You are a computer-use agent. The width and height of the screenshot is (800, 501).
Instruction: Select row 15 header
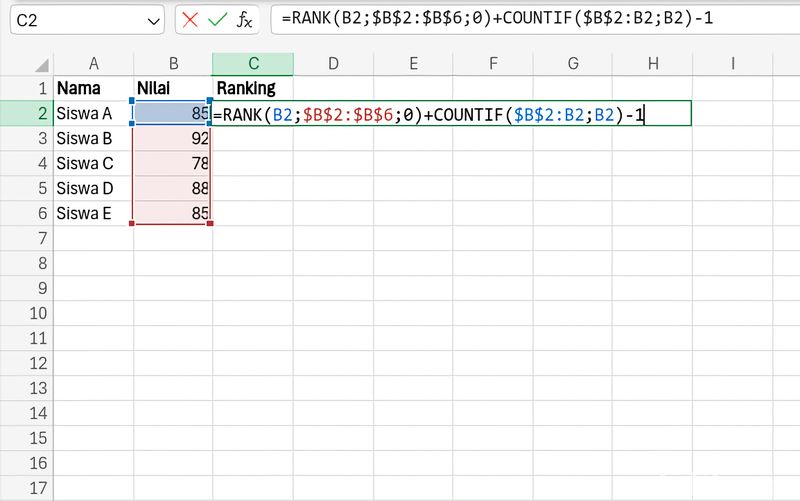[x=27, y=438]
